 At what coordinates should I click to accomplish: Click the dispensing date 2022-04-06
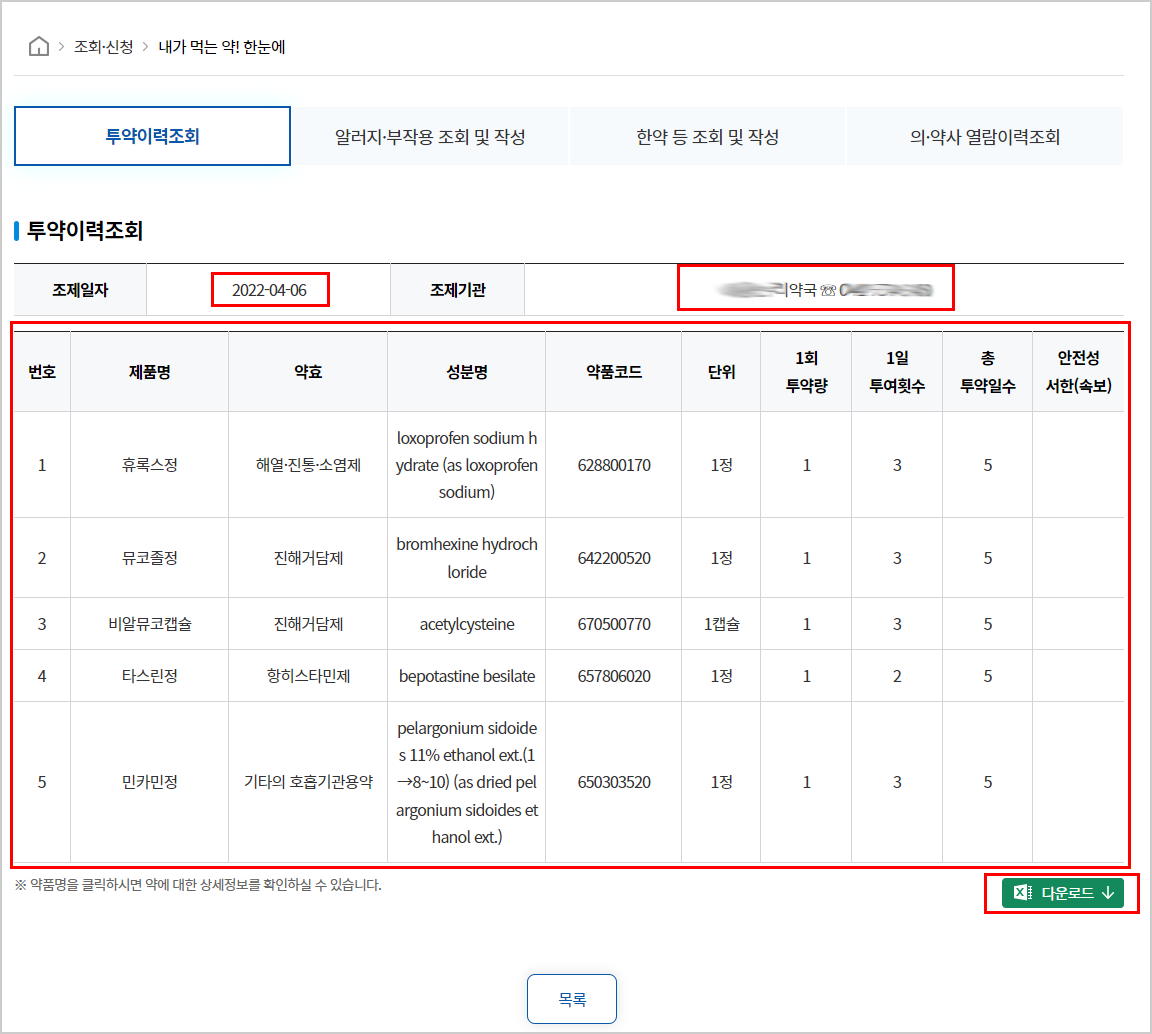click(270, 288)
